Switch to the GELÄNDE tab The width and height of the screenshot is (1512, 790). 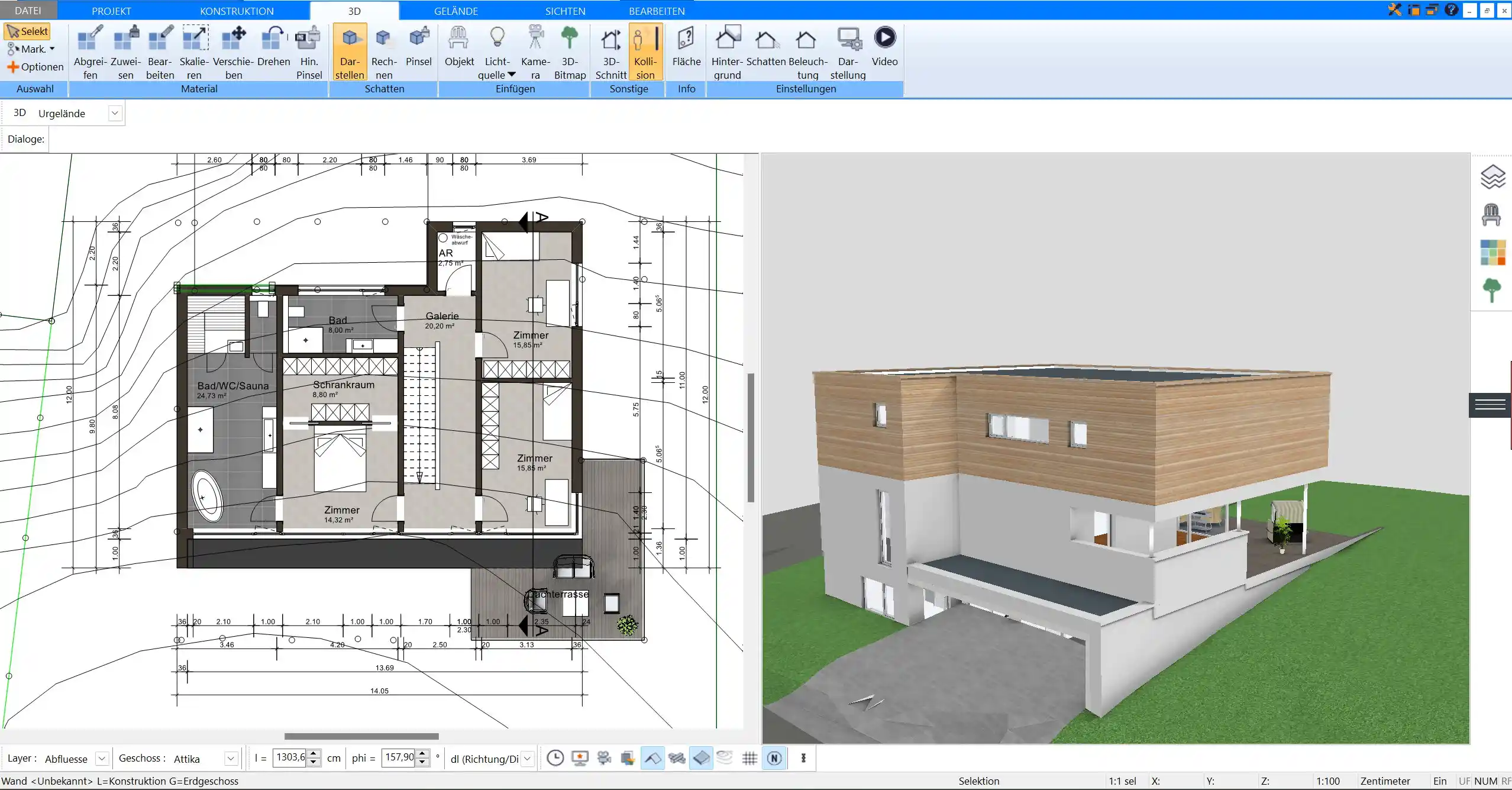[x=456, y=11]
